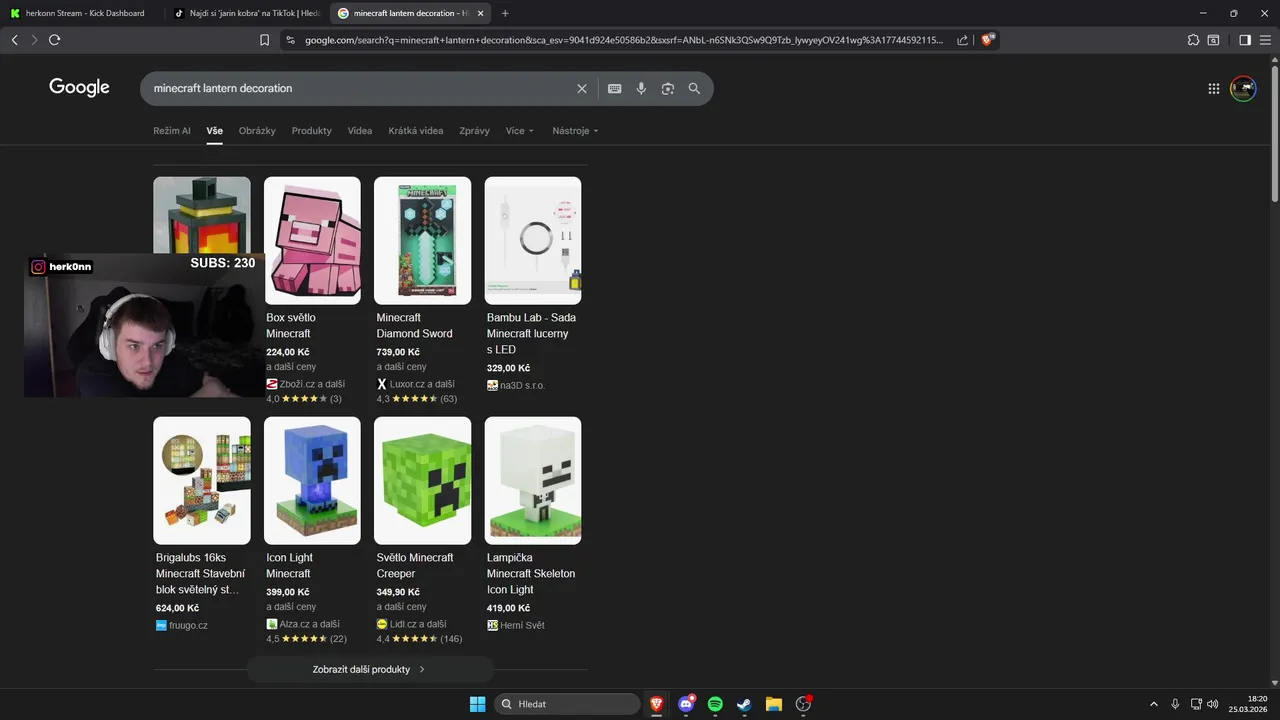
Task: Open Spotify from the taskbar
Action: 715,704
